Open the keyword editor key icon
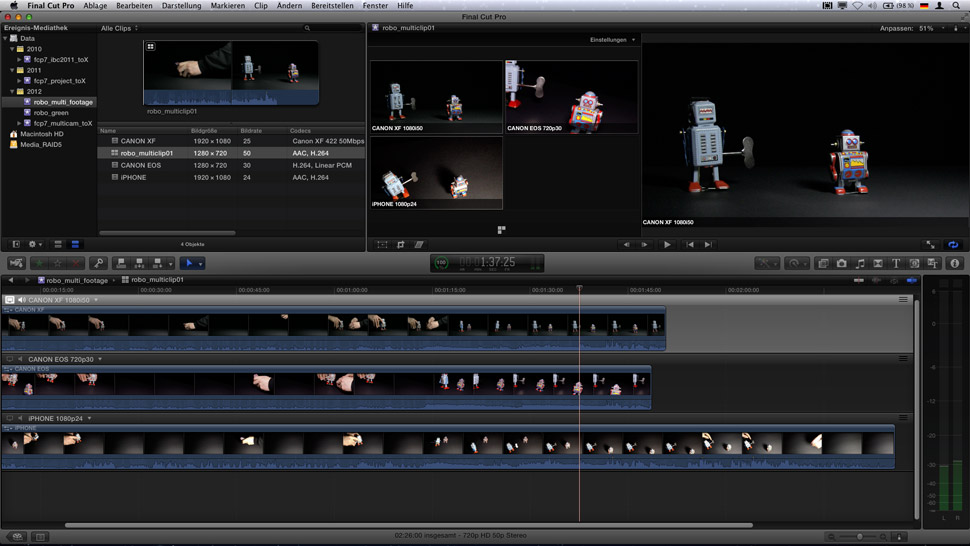The image size is (970, 546). (98, 263)
